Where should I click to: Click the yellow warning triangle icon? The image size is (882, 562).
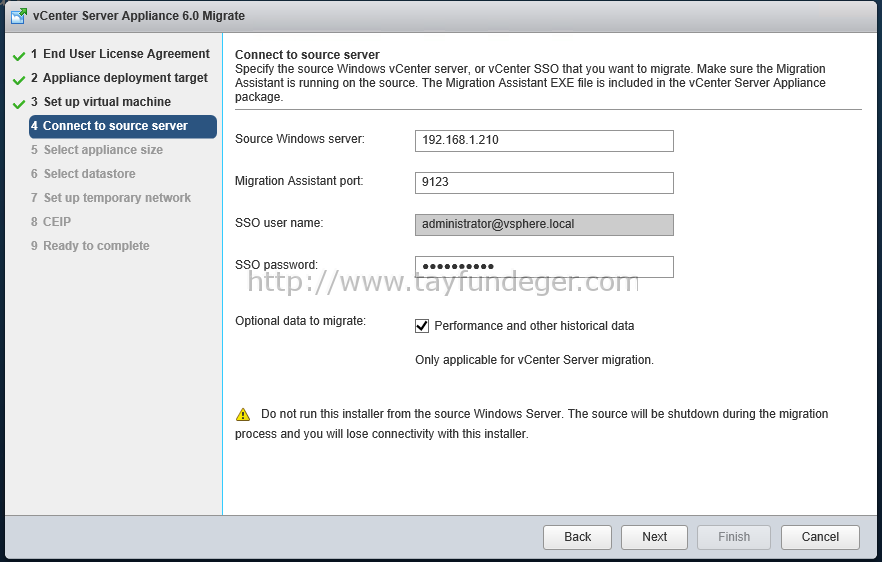point(242,415)
